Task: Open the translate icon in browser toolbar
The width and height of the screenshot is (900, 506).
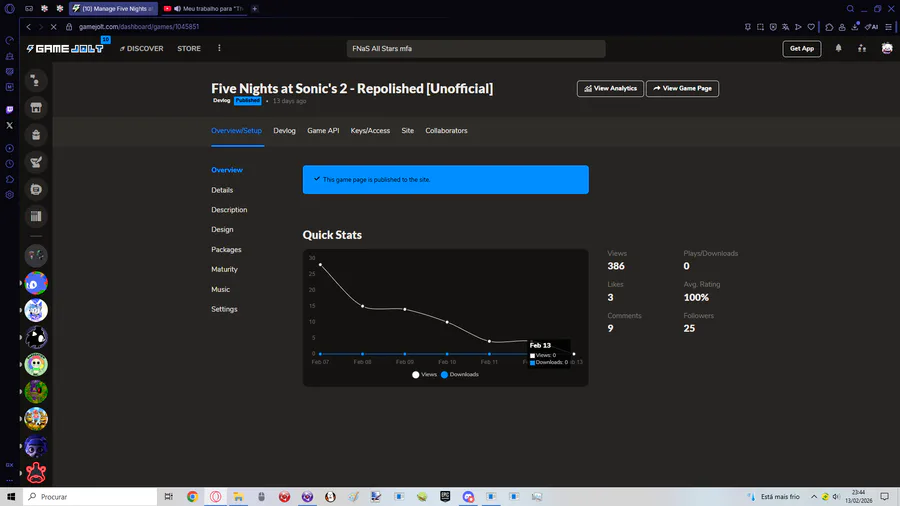Action: point(785,26)
